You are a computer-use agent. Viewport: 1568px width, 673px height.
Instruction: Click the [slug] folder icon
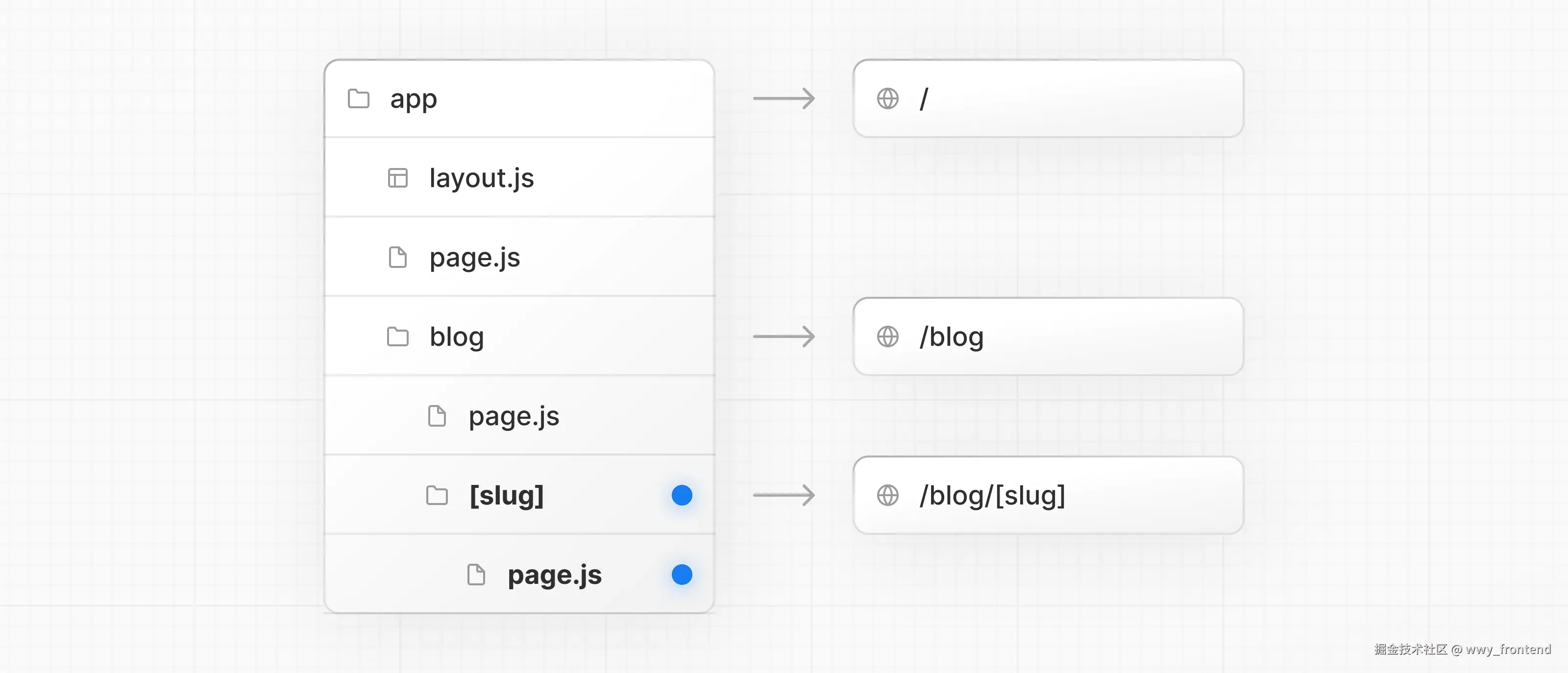pos(437,495)
